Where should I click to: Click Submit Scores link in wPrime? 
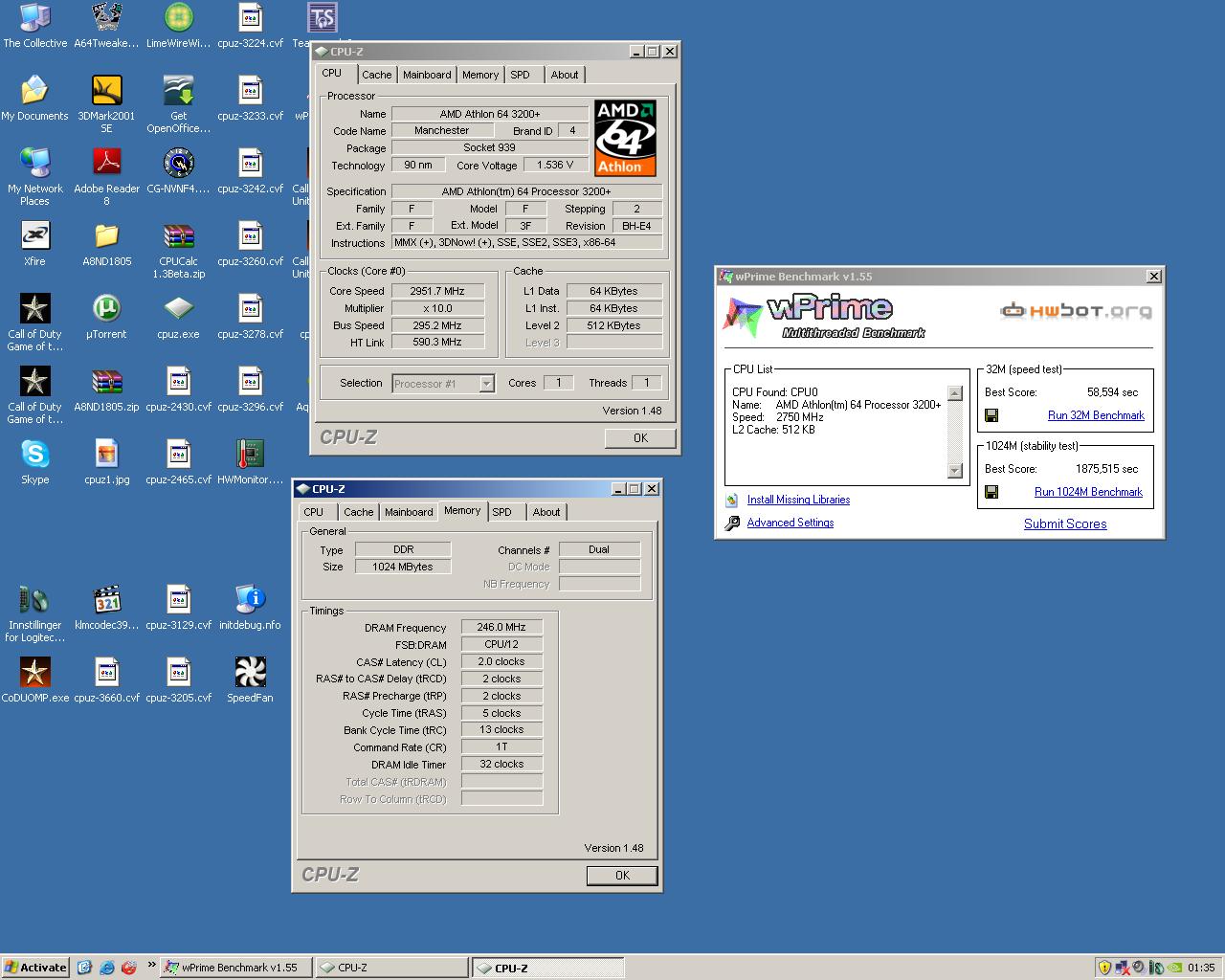[1065, 523]
